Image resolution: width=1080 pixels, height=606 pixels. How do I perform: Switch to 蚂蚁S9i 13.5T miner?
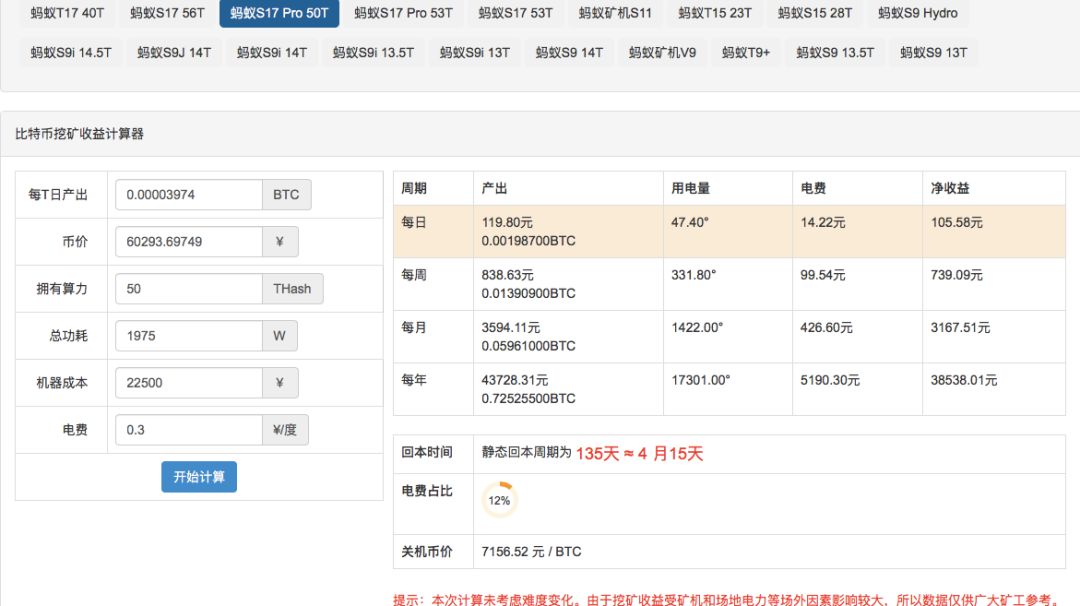pyautogui.click(x=373, y=52)
